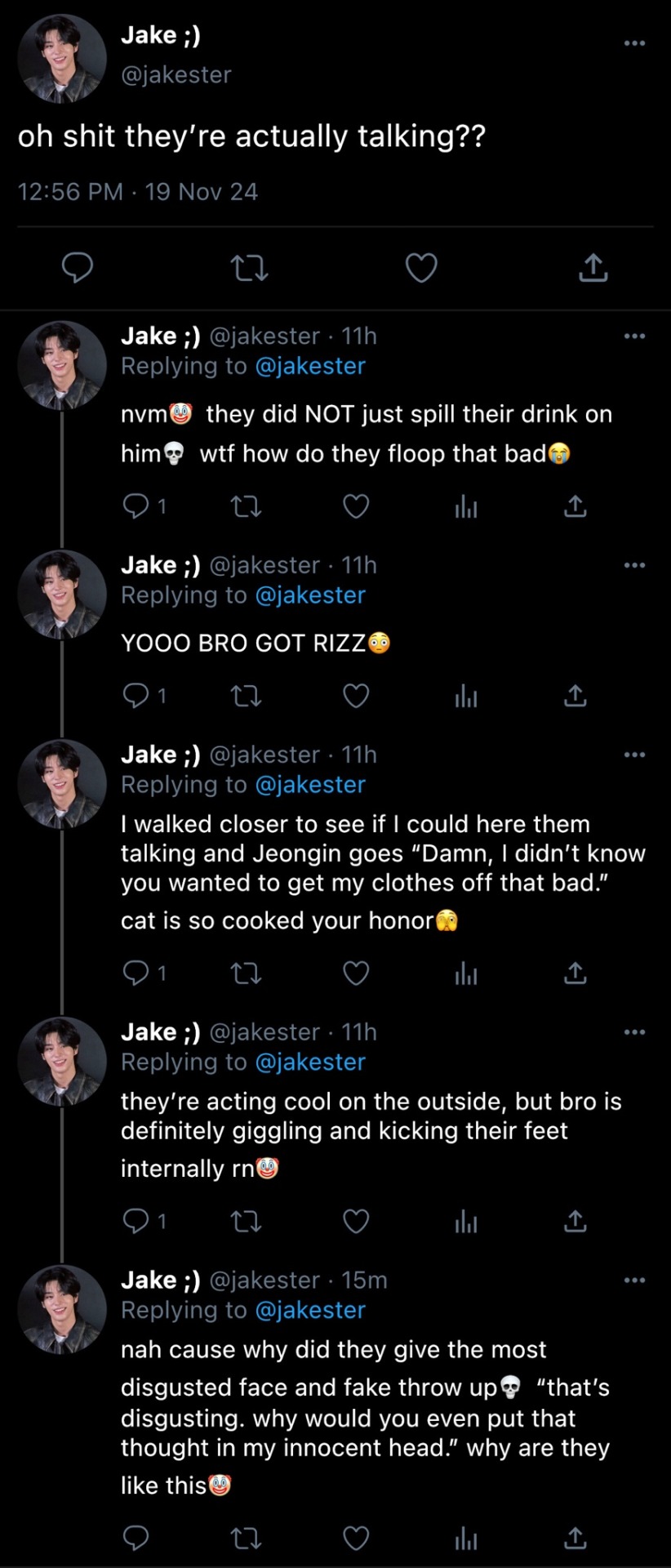Share the main tweet by @jakester
The image size is (671, 1568).
(x=593, y=268)
